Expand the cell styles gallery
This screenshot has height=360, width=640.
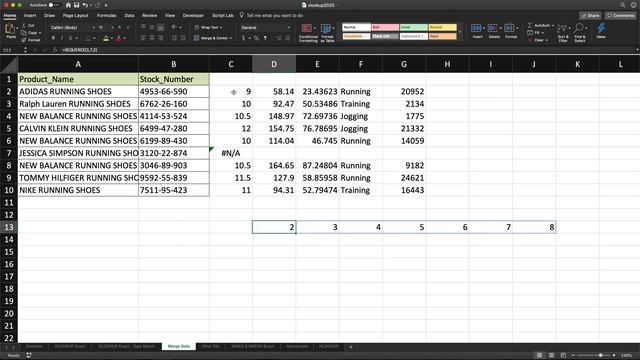click(460, 32)
